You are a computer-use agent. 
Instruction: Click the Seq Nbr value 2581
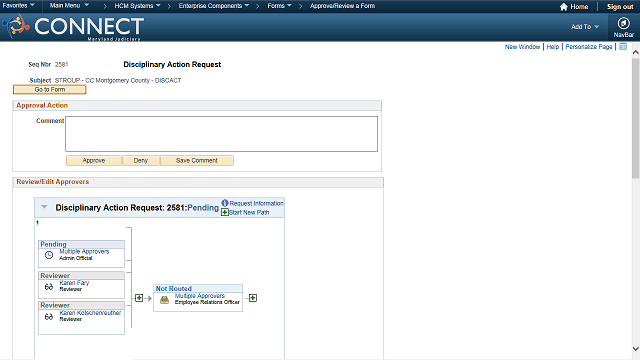pos(62,64)
